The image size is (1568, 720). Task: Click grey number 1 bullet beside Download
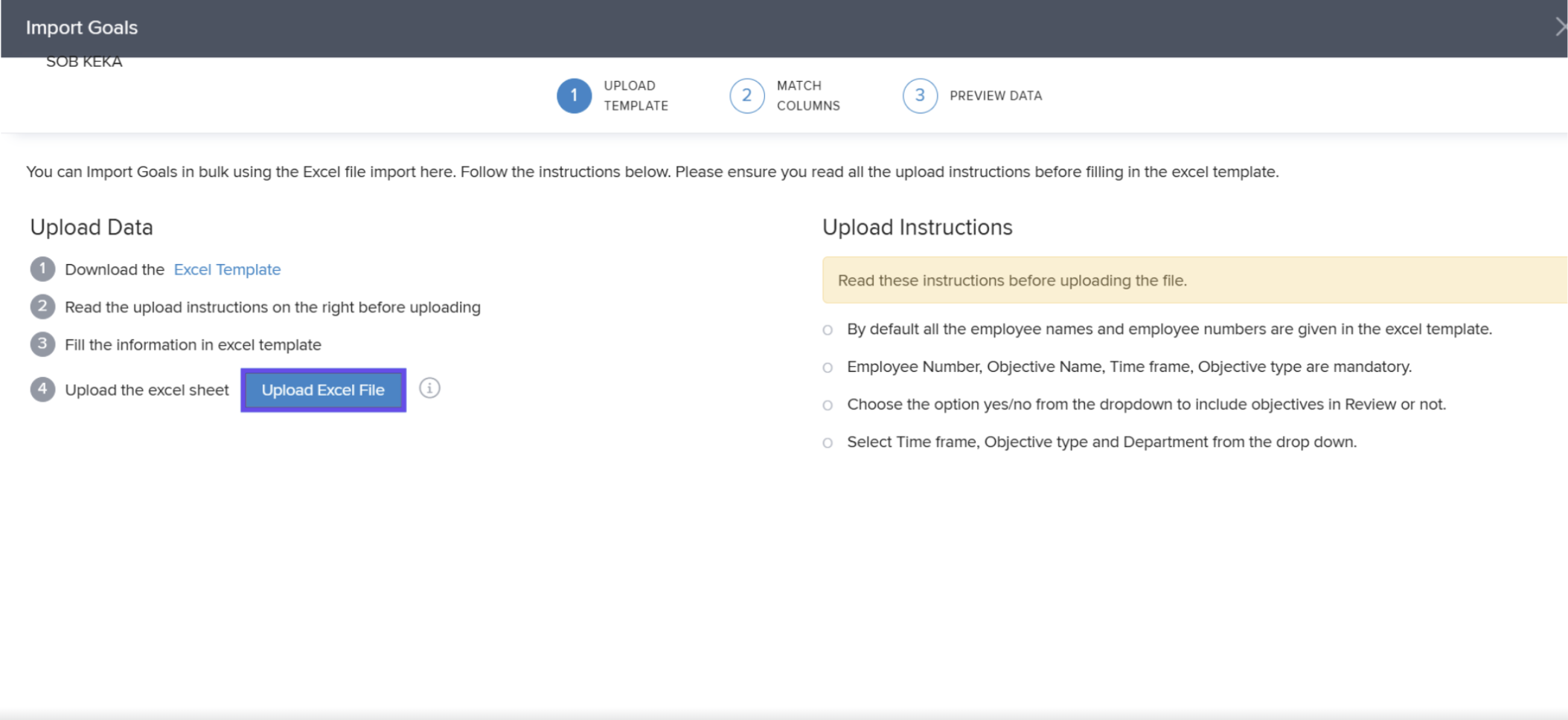click(x=42, y=269)
